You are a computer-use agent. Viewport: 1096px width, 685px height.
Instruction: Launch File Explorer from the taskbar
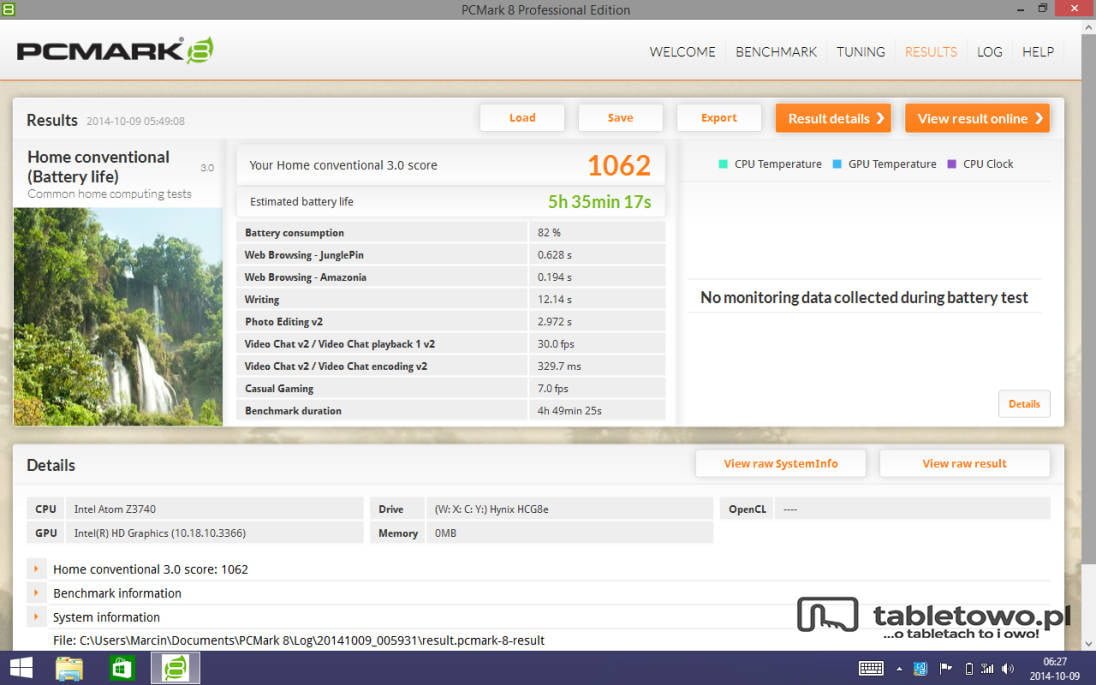[x=69, y=668]
